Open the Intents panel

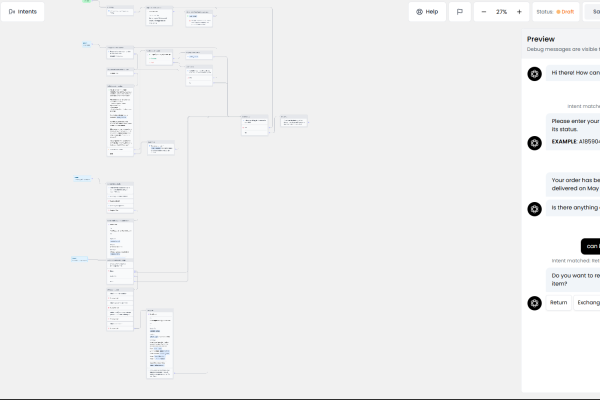coord(23,11)
